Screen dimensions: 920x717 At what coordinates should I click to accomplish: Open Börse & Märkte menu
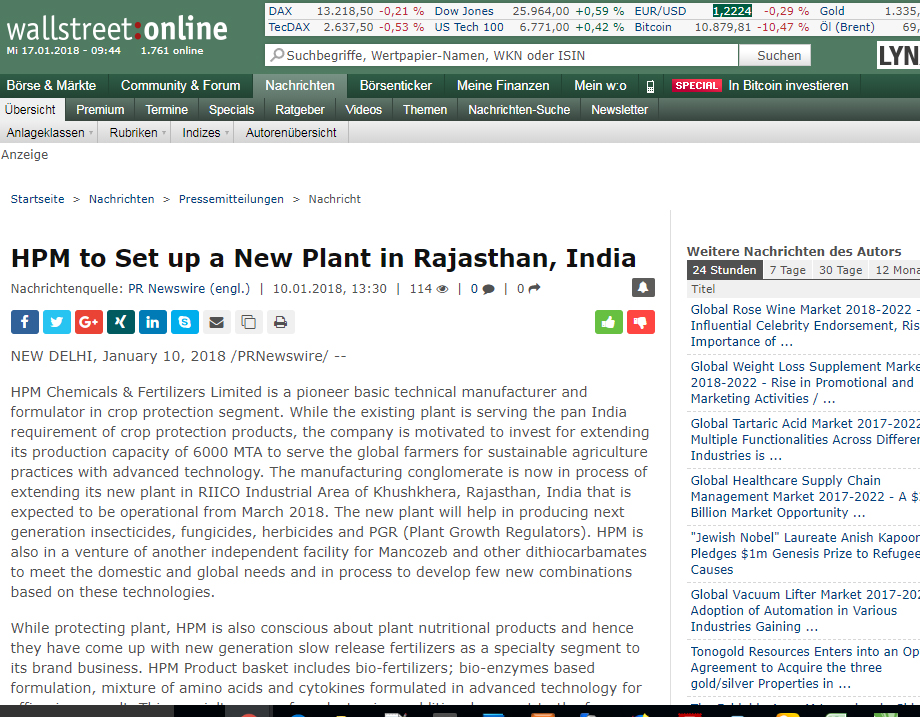[51, 86]
